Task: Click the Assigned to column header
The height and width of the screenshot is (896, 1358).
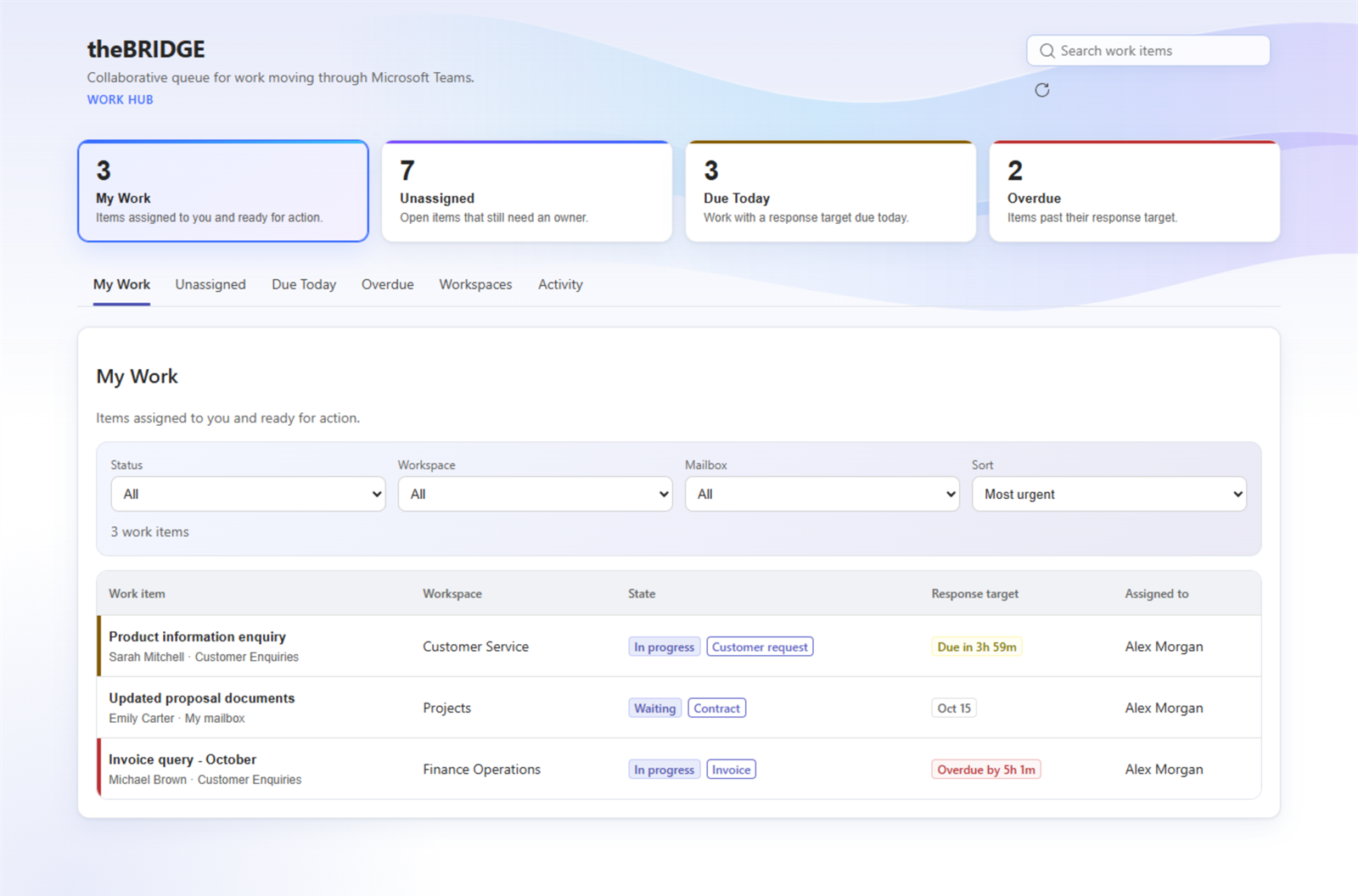Action: coord(1157,594)
